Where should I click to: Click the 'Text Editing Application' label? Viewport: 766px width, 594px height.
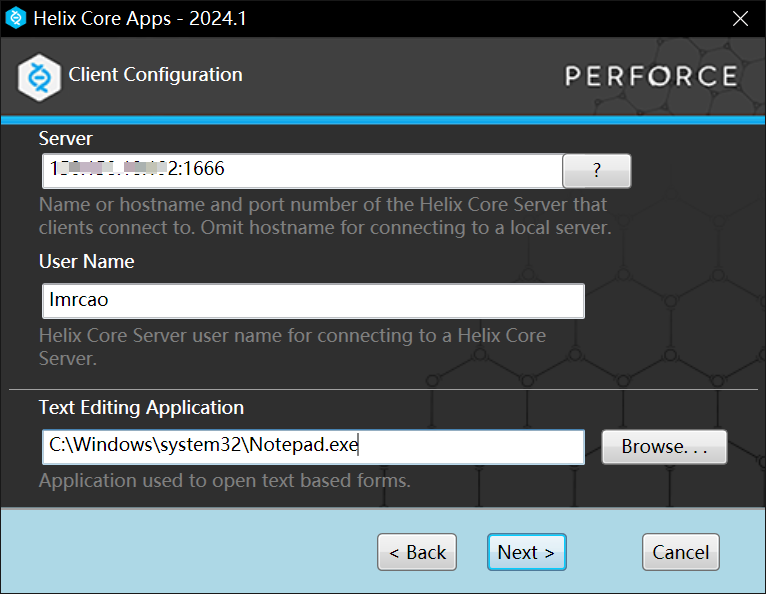coord(141,407)
